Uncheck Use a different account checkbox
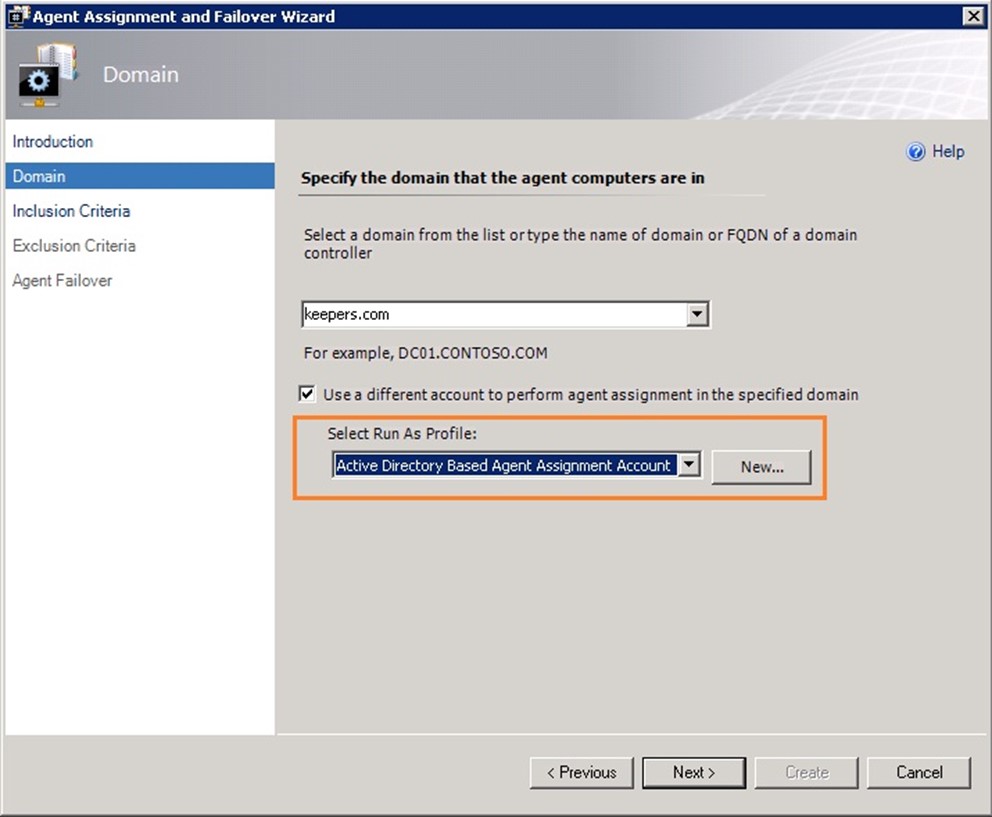 307,394
